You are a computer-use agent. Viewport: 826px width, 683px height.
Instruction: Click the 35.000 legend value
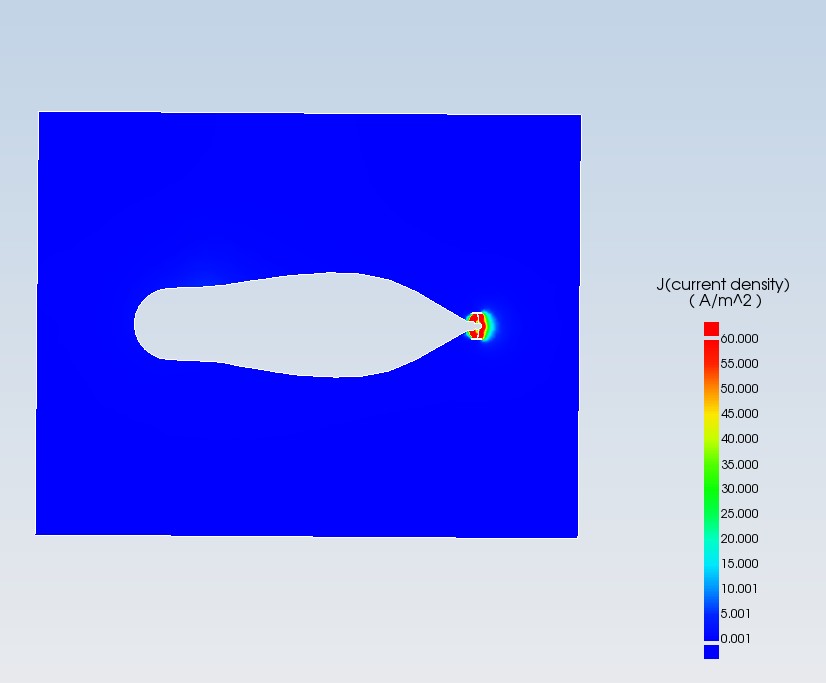pos(739,464)
